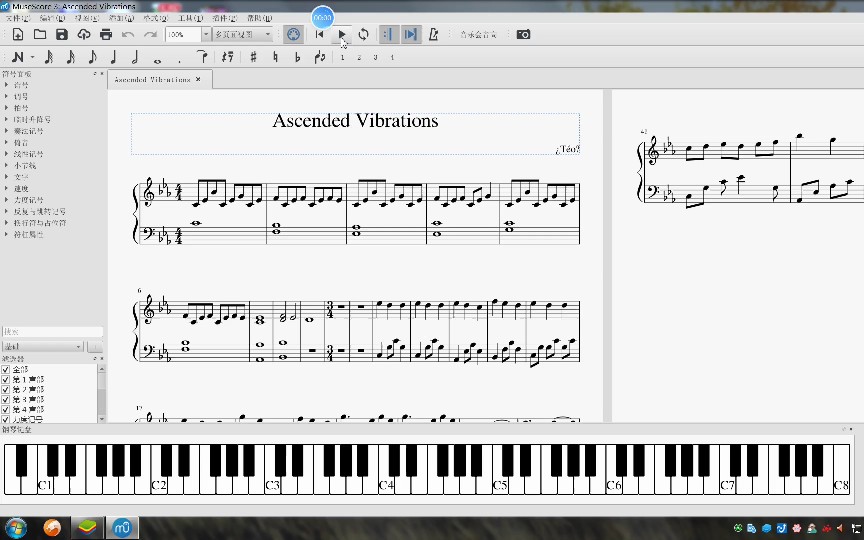The width and height of the screenshot is (864, 540).
Task: Apply a flat accidental
Action: click(297, 57)
